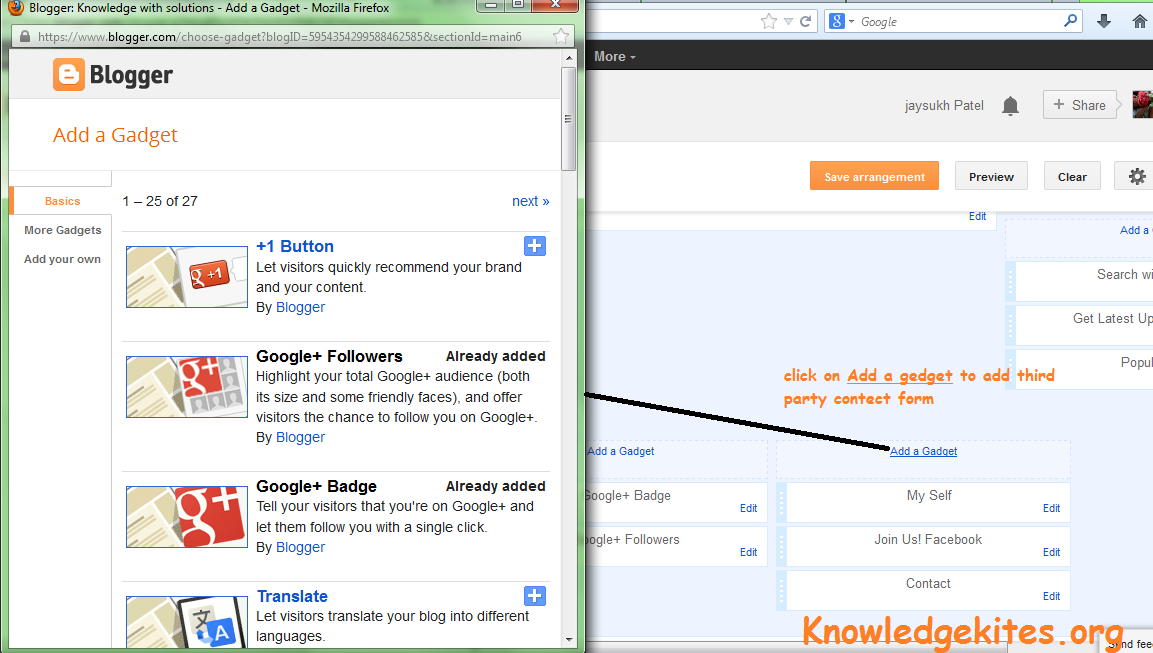Edit the My Self gadget
Screen dimensions: 1153x653
[1052, 508]
